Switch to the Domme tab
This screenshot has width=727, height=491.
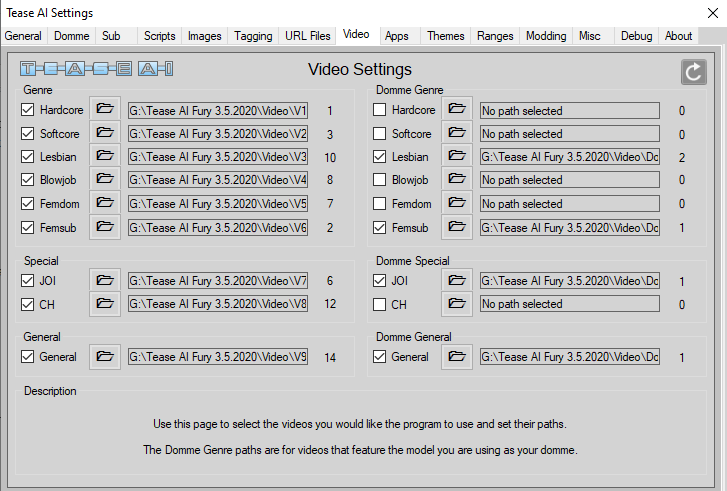pos(71,36)
